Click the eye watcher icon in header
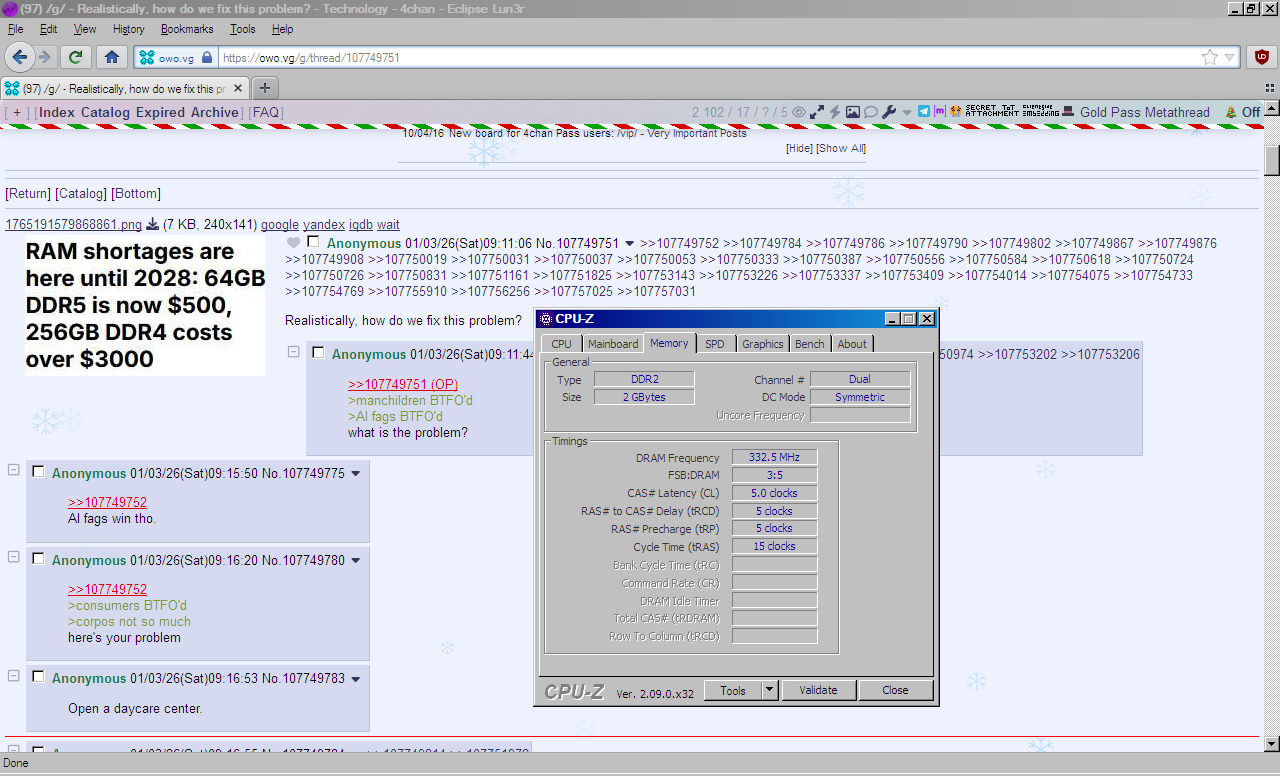 799,112
